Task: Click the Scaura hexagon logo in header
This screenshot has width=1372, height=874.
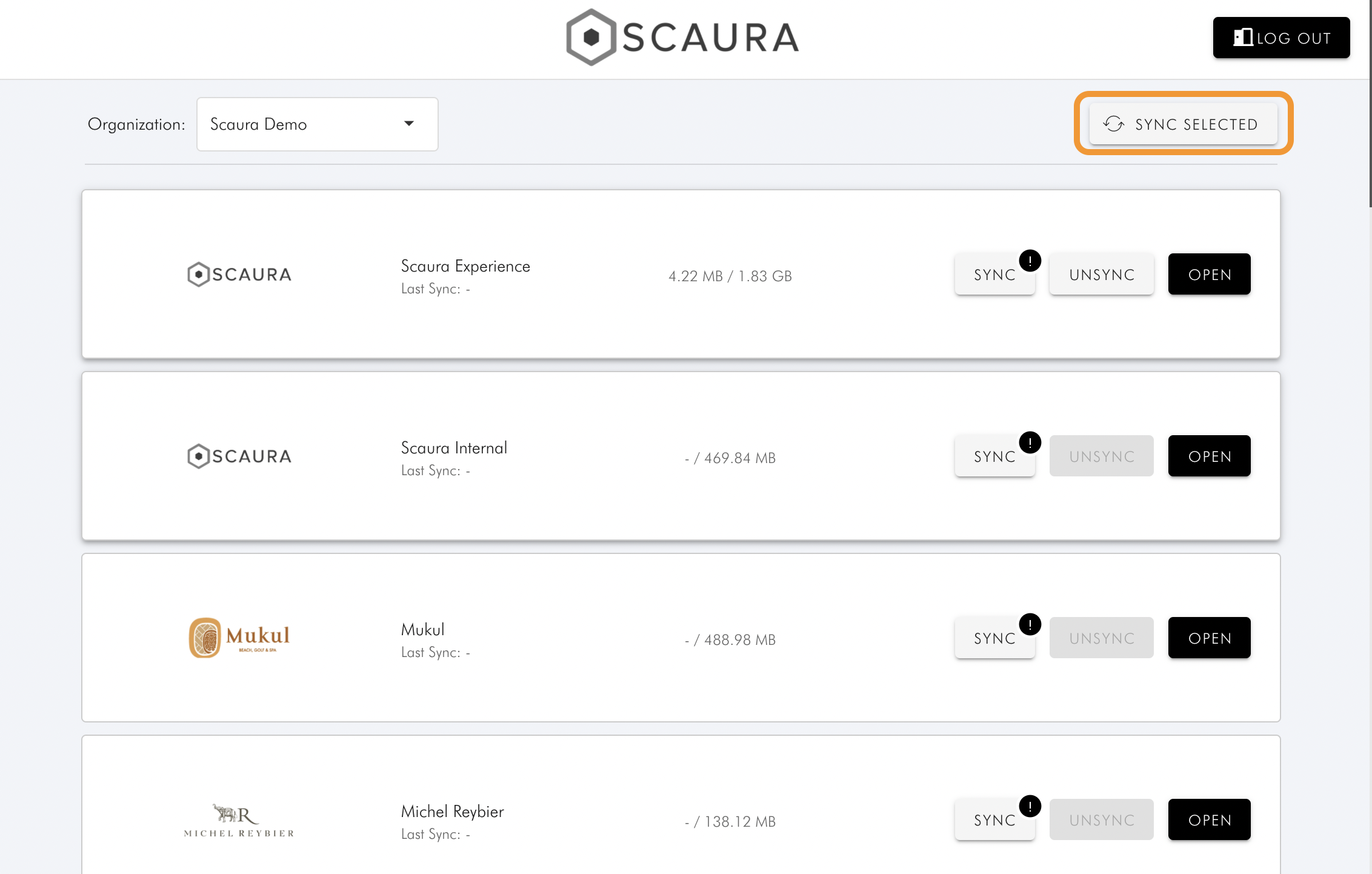Action: click(591, 37)
